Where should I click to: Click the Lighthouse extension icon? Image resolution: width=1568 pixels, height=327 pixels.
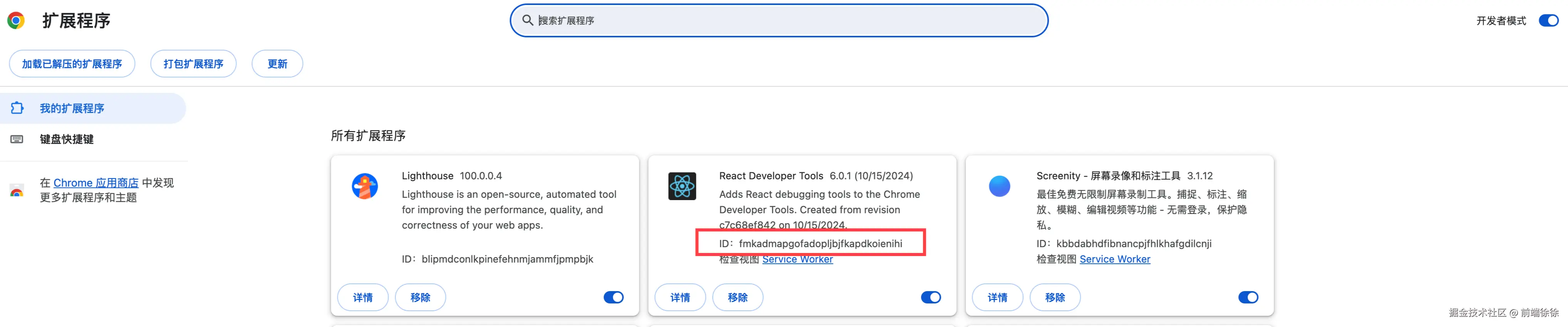coord(365,186)
